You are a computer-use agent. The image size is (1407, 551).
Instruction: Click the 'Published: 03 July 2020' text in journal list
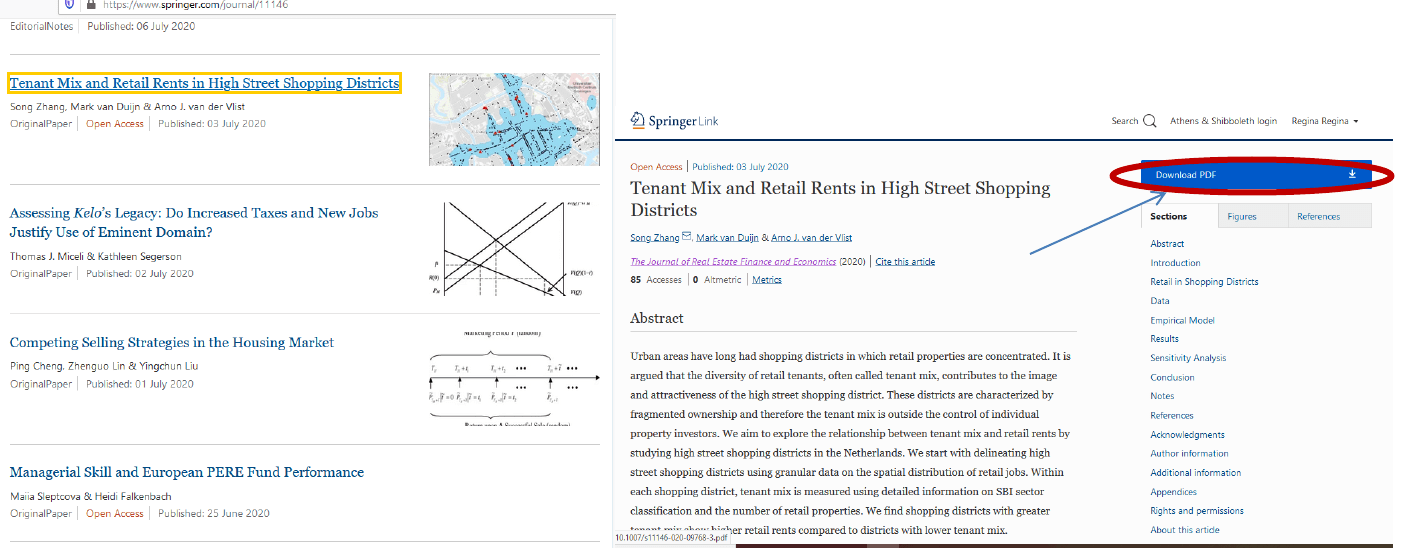pos(212,124)
